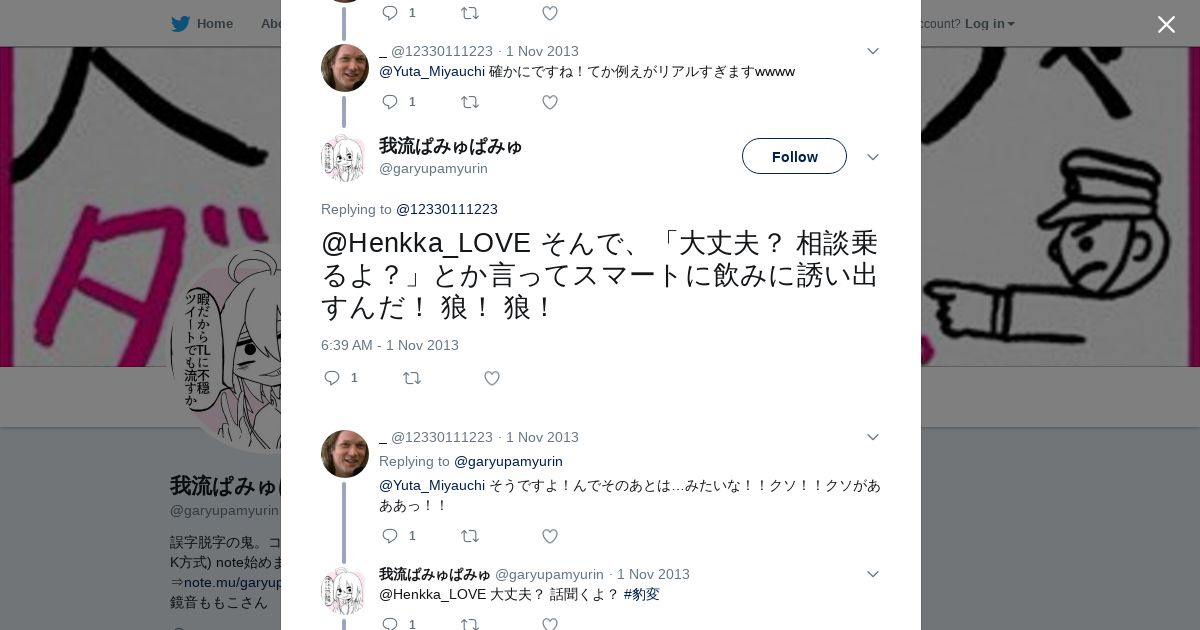This screenshot has height=630, width=1200.
Task: Open @12330111223 link in Replying to line
Action: pyautogui.click(x=447, y=209)
